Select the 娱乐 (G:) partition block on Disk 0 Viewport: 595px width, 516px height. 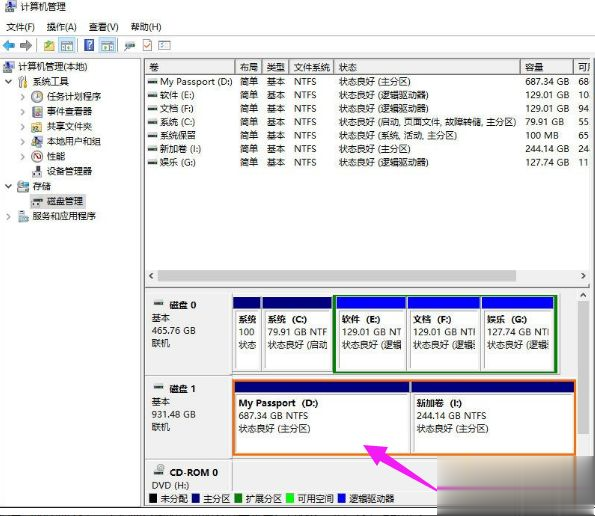518,334
